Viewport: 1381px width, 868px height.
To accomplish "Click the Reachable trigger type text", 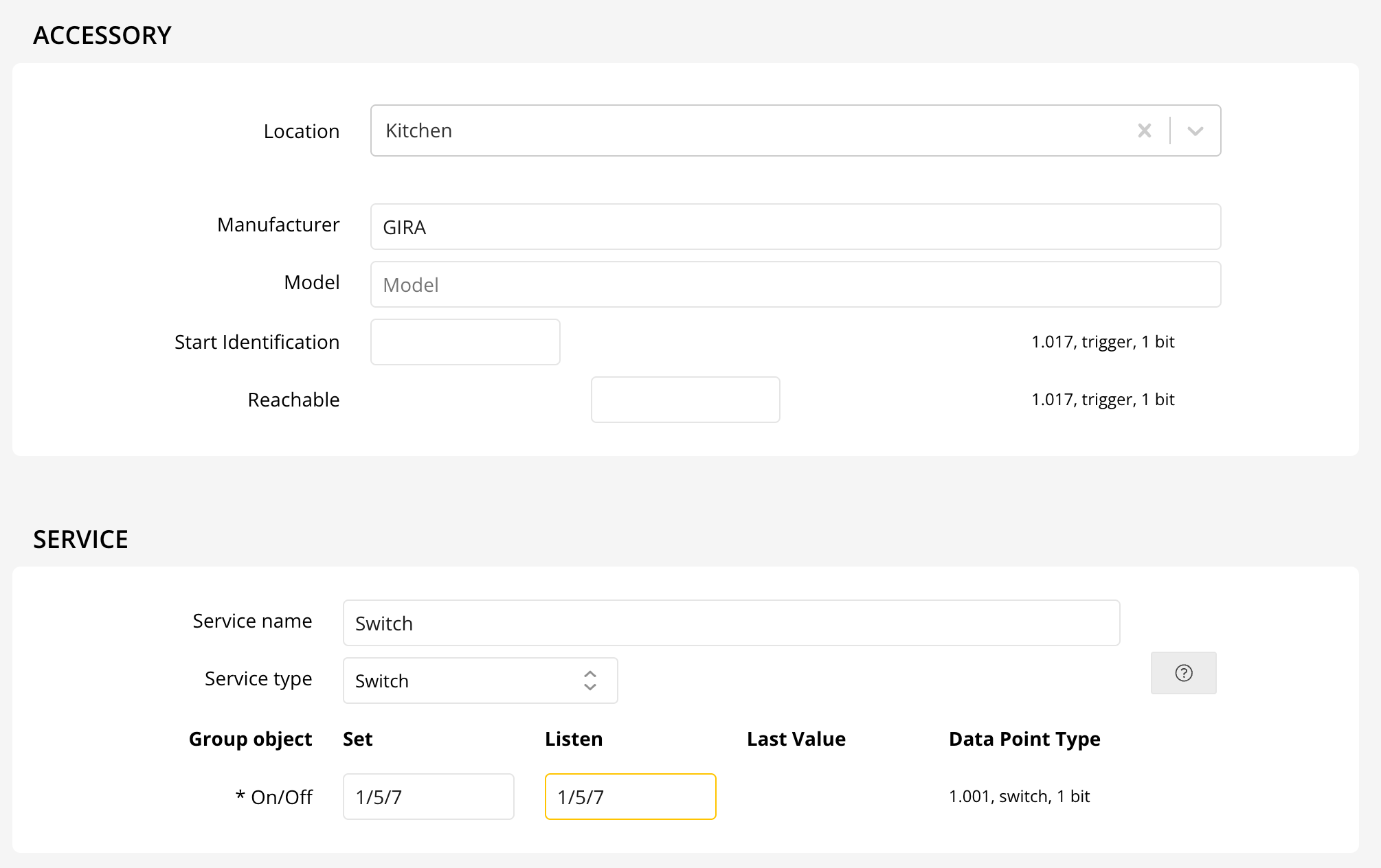I will point(1103,400).
